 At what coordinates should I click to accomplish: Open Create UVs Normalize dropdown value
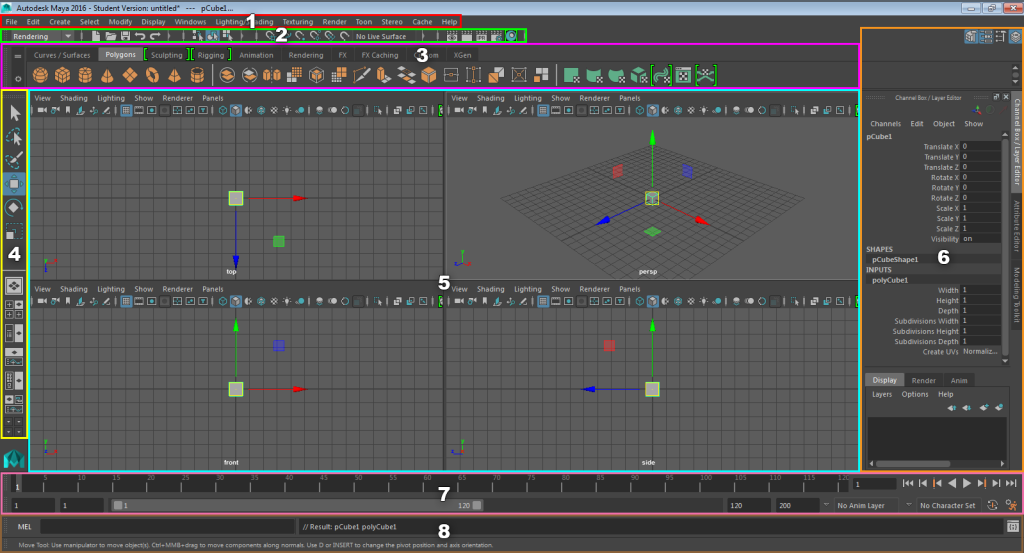(980, 352)
